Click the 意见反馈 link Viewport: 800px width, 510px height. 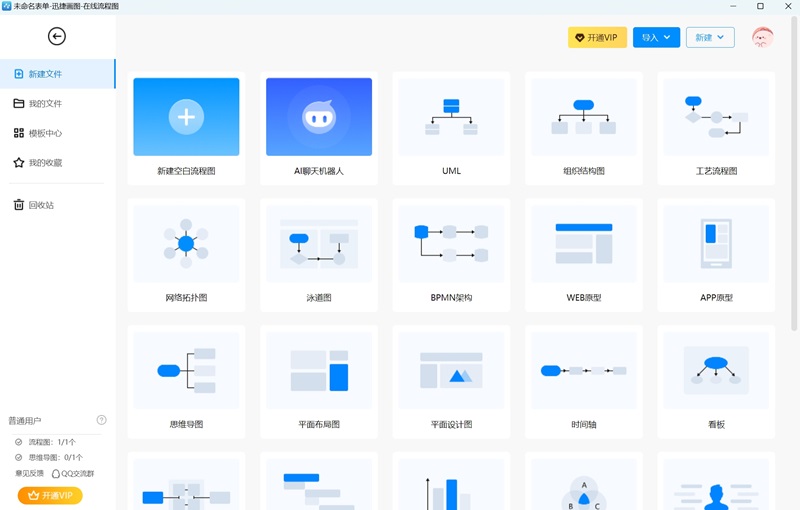[x=29, y=473]
